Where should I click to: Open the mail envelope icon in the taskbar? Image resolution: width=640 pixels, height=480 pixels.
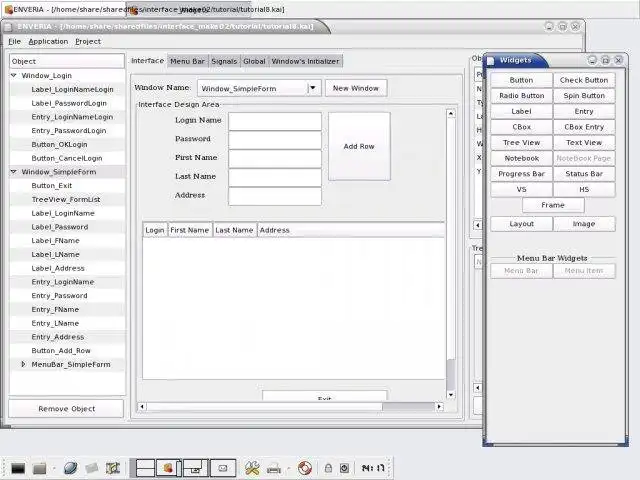point(92,468)
